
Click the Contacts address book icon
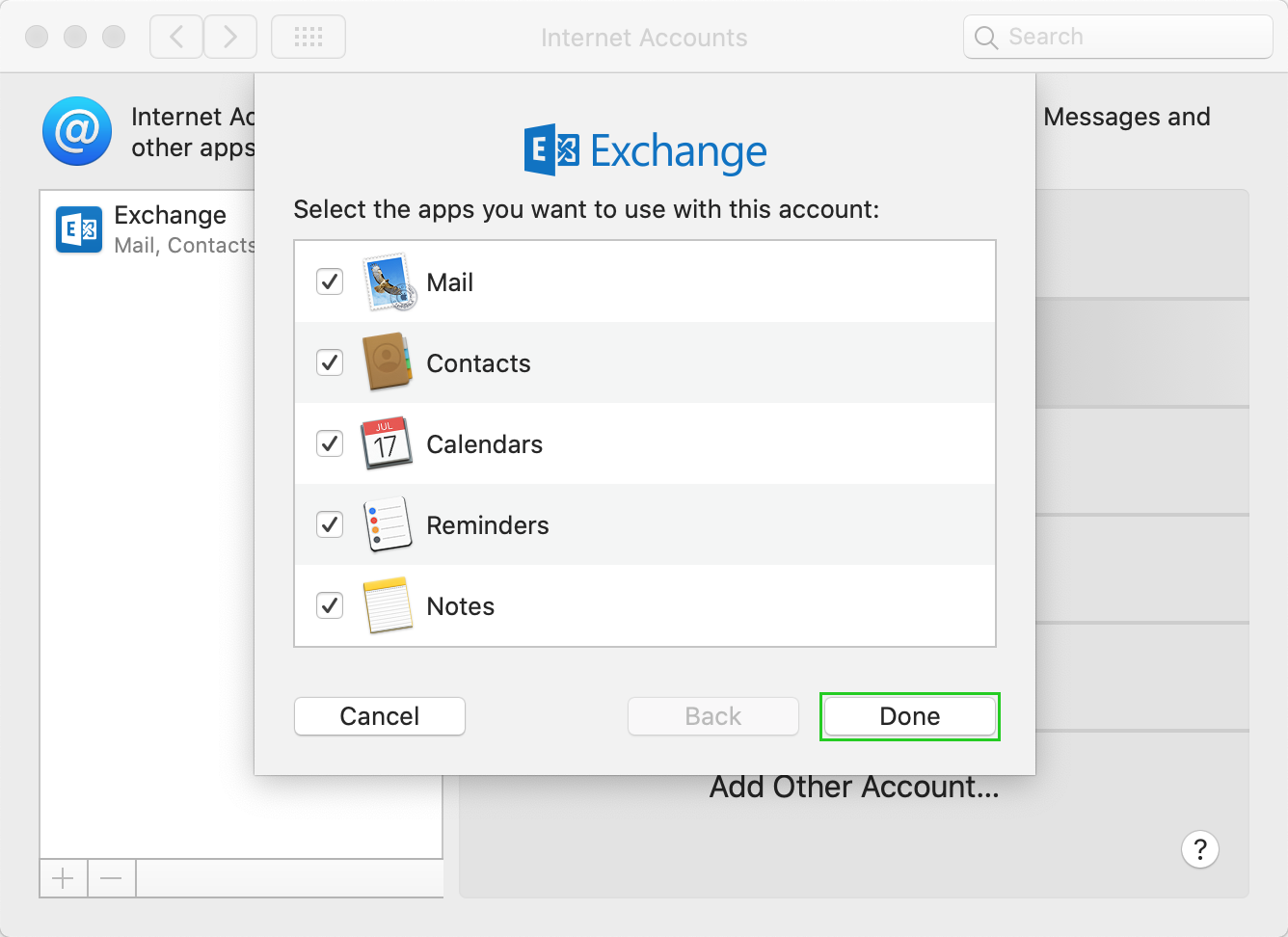point(388,362)
